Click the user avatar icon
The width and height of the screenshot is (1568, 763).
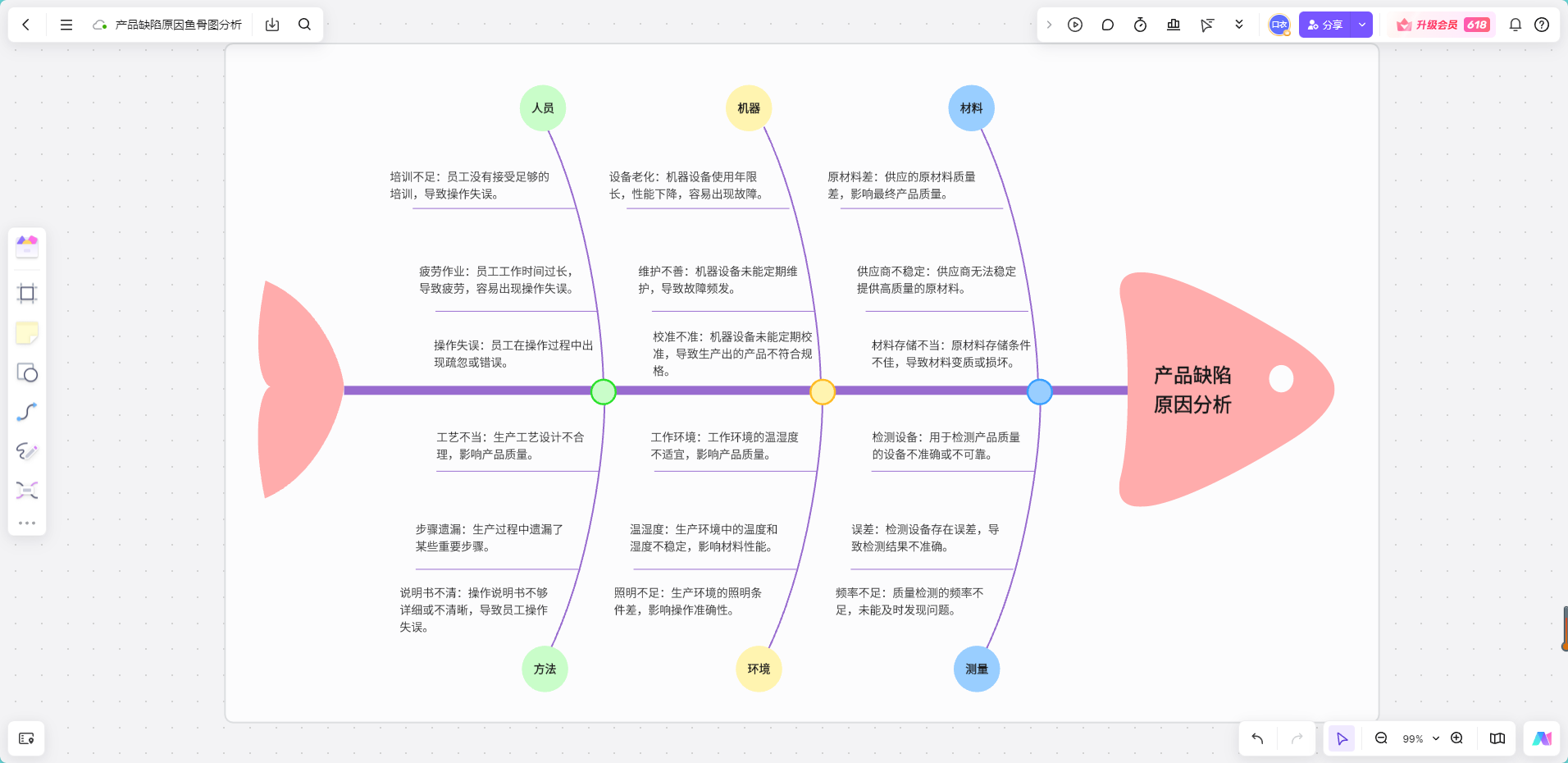pos(1279,25)
